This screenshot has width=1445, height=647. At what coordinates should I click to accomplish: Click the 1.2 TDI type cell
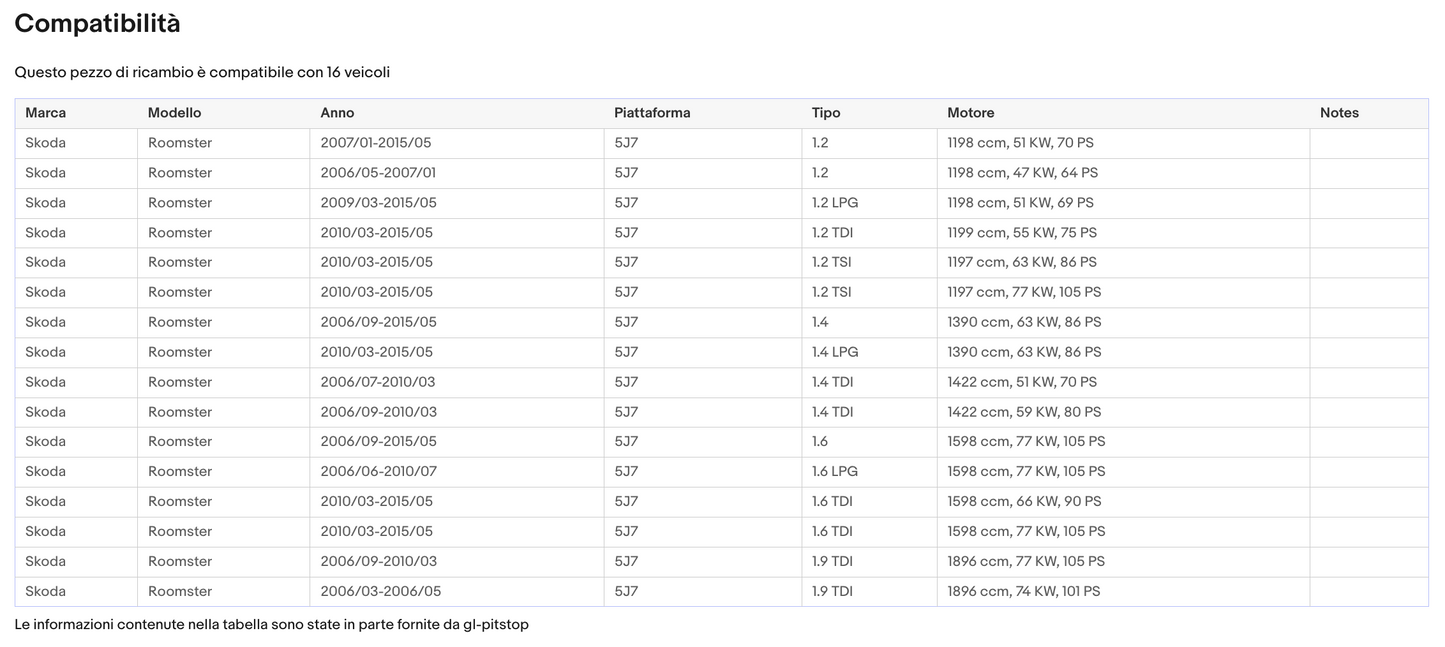pos(832,233)
